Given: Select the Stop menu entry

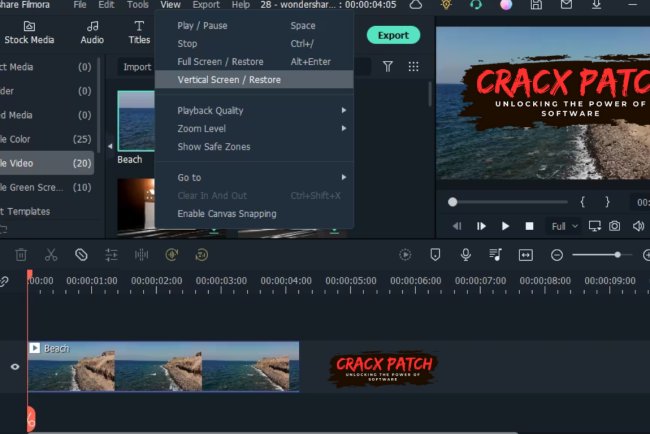Looking at the screenshot, I should (254, 44).
